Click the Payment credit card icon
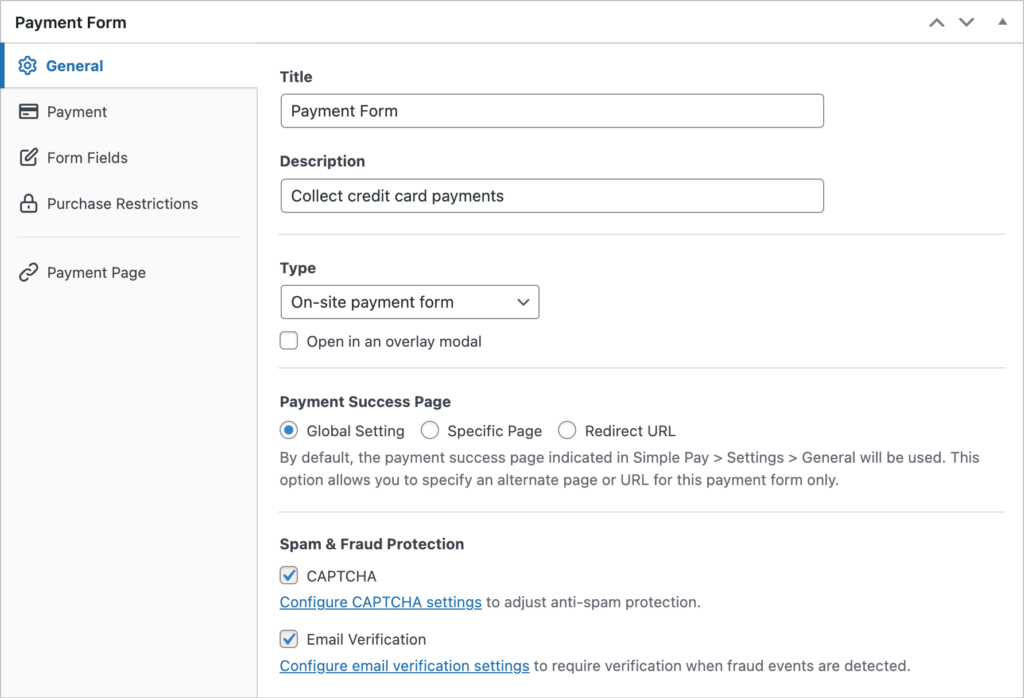This screenshot has width=1024, height=698. click(x=29, y=112)
